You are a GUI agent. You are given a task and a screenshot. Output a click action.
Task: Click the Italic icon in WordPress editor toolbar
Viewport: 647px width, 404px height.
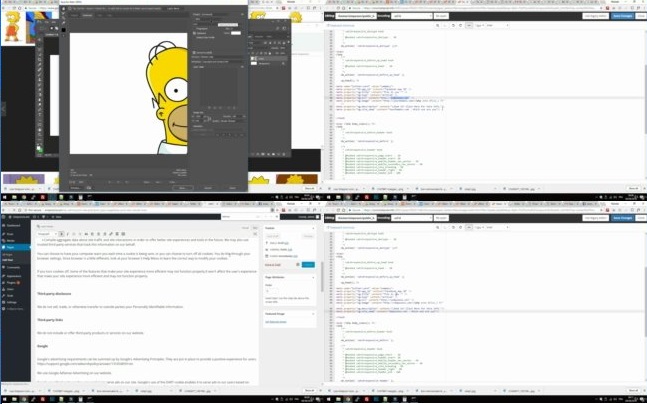click(x=68, y=234)
